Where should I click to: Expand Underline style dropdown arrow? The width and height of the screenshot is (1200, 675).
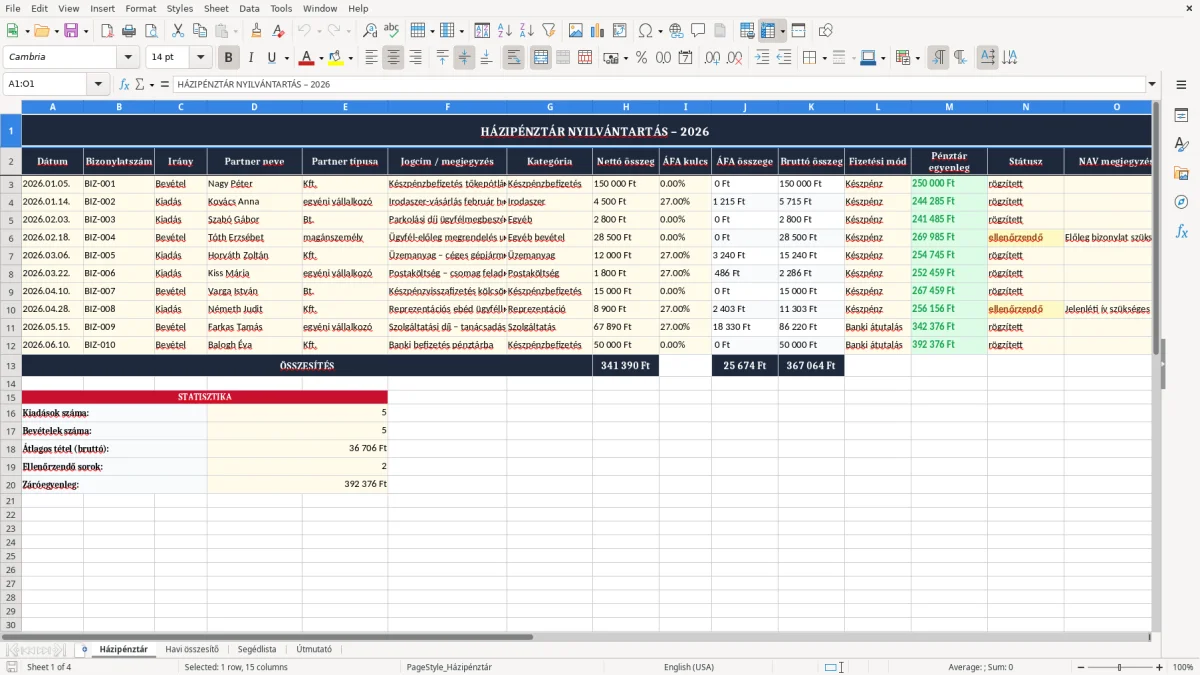coord(285,58)
